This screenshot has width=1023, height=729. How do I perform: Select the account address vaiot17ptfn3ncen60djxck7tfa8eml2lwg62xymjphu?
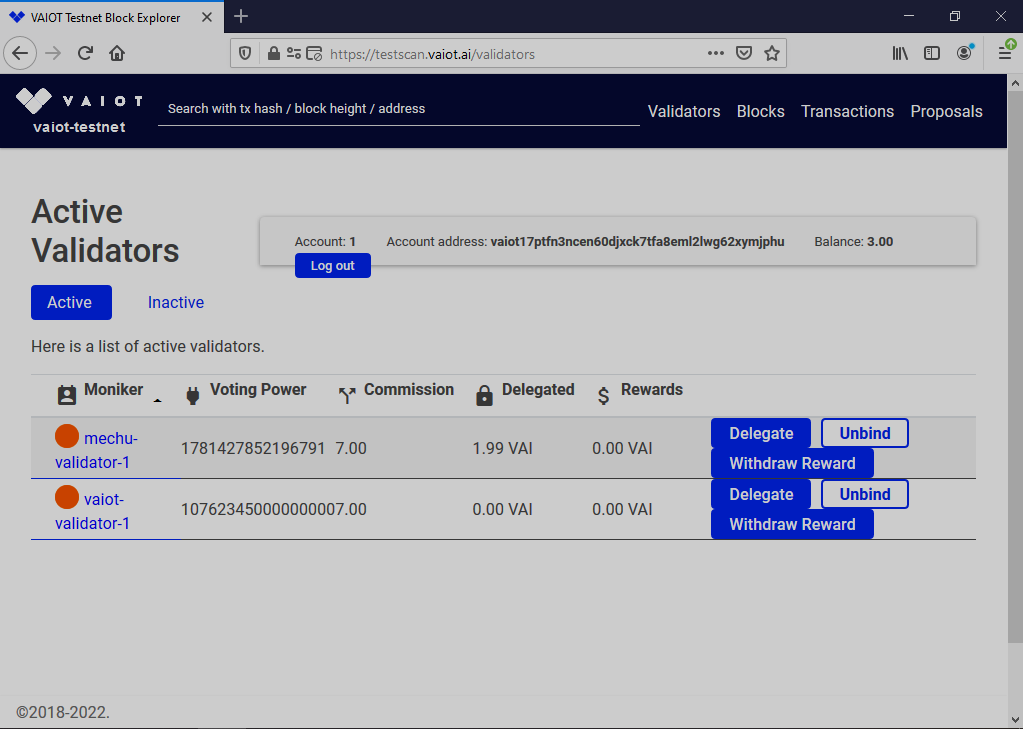point(637,241)
